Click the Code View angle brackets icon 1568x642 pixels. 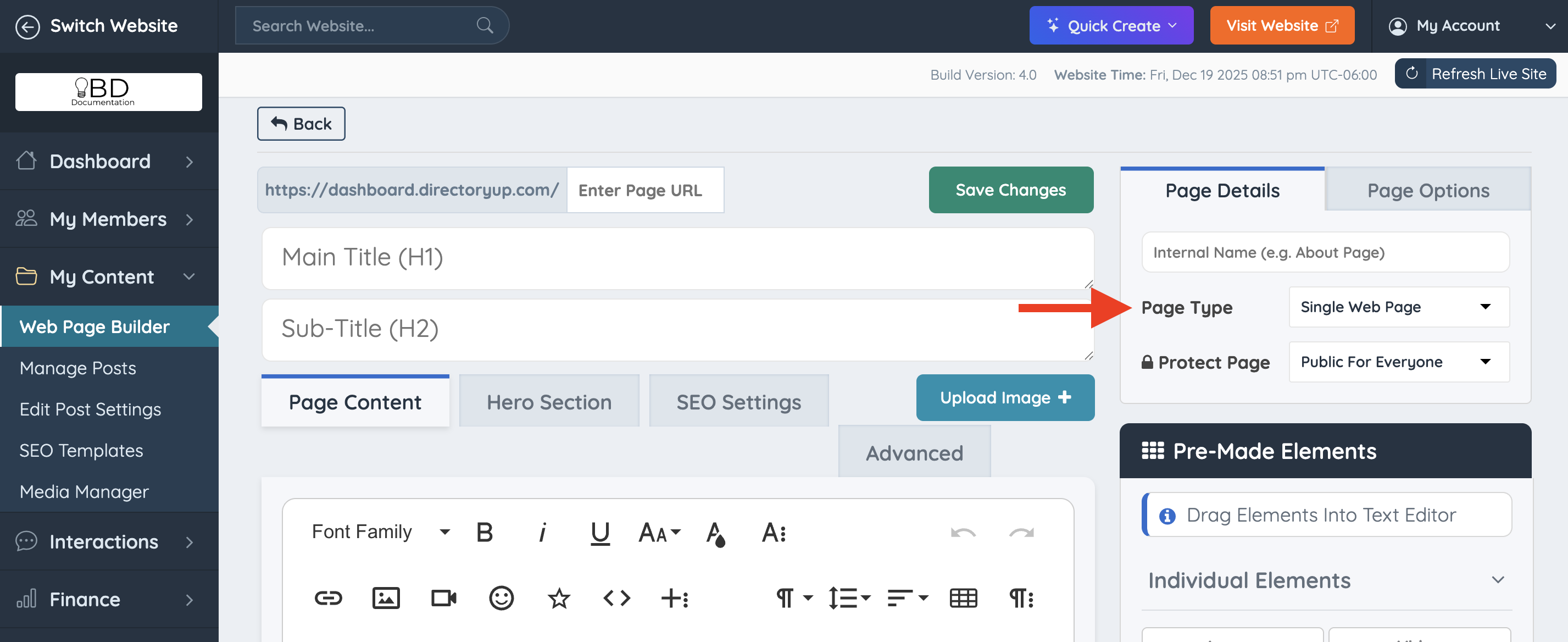click(x=616, y=598)
